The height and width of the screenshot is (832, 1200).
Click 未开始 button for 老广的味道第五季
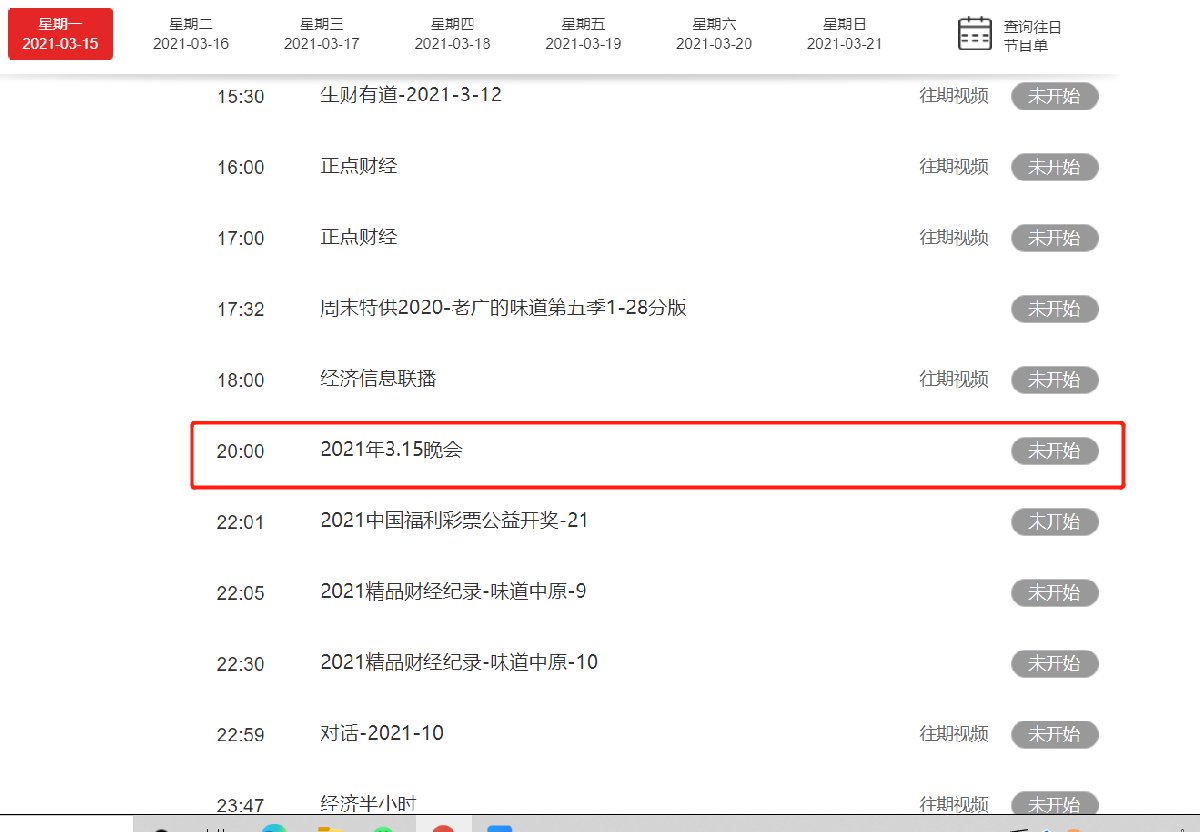(x=1054, y=309)
